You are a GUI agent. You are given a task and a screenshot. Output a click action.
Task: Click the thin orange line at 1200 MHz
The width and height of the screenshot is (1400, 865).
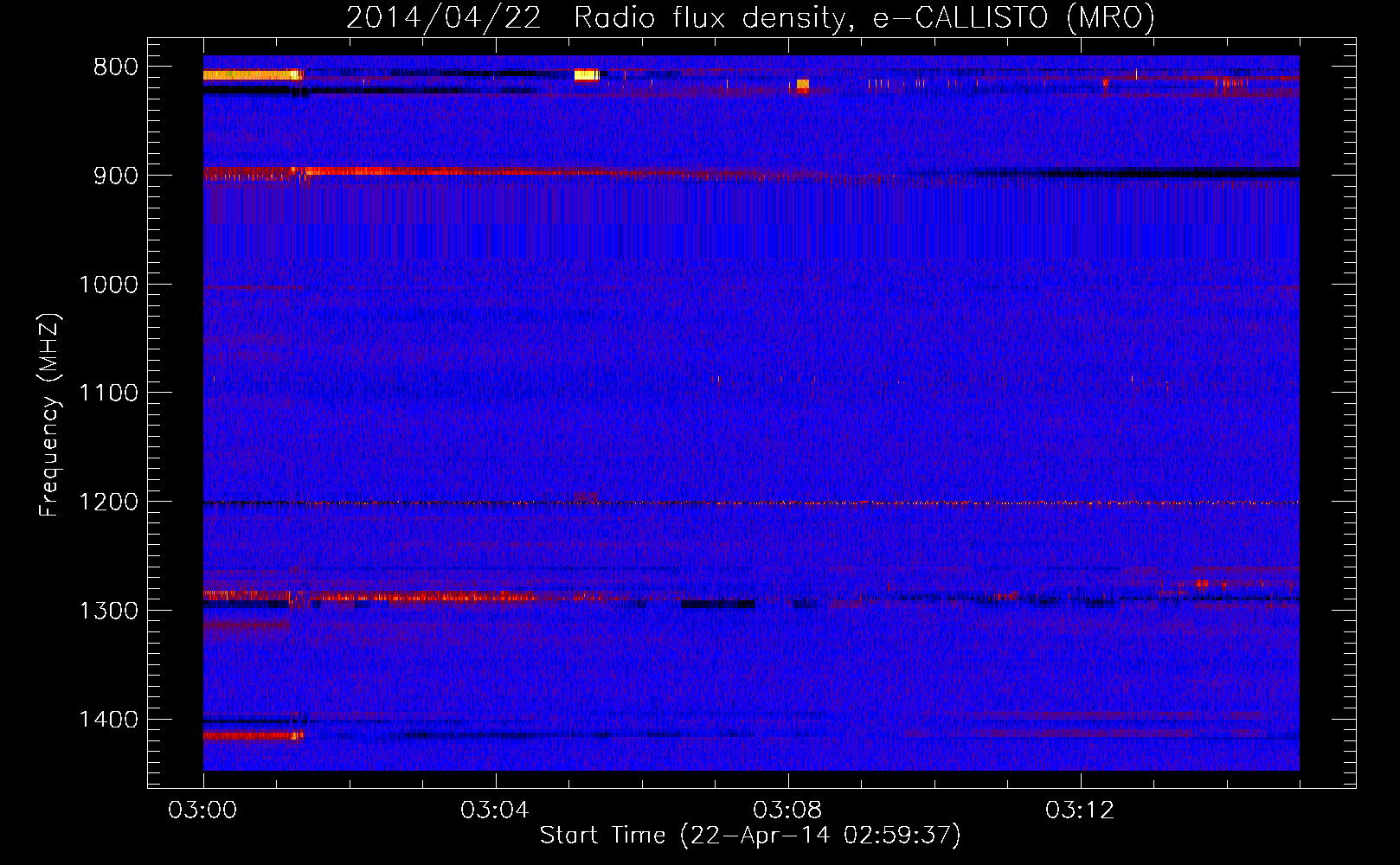[751, 503]
